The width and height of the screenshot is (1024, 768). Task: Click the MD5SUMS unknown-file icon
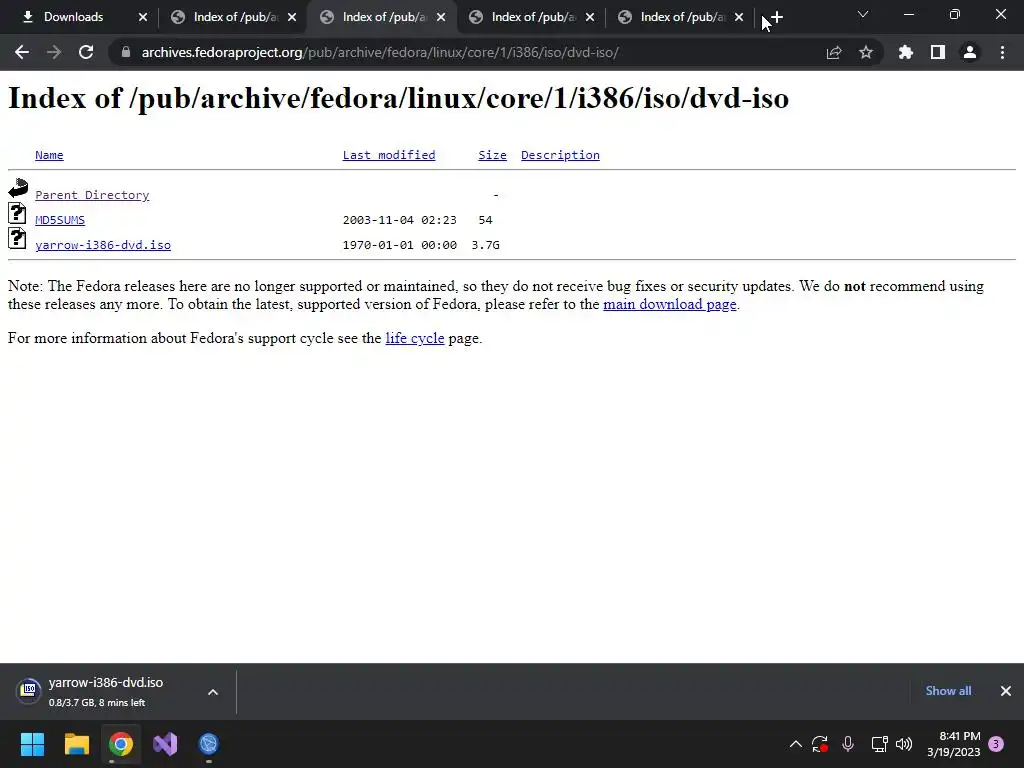17,213
